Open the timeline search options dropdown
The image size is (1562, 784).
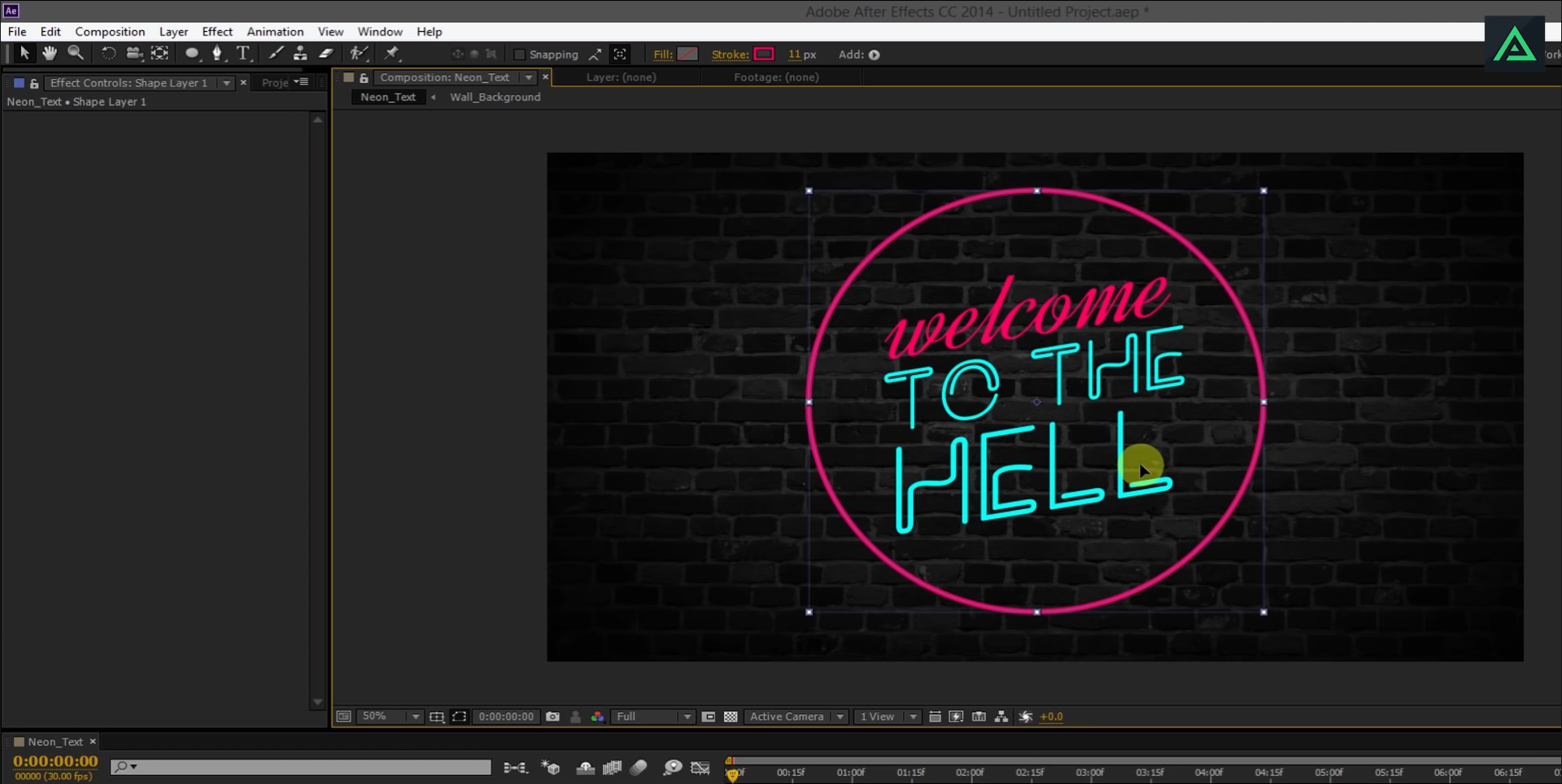click(124, 767)
